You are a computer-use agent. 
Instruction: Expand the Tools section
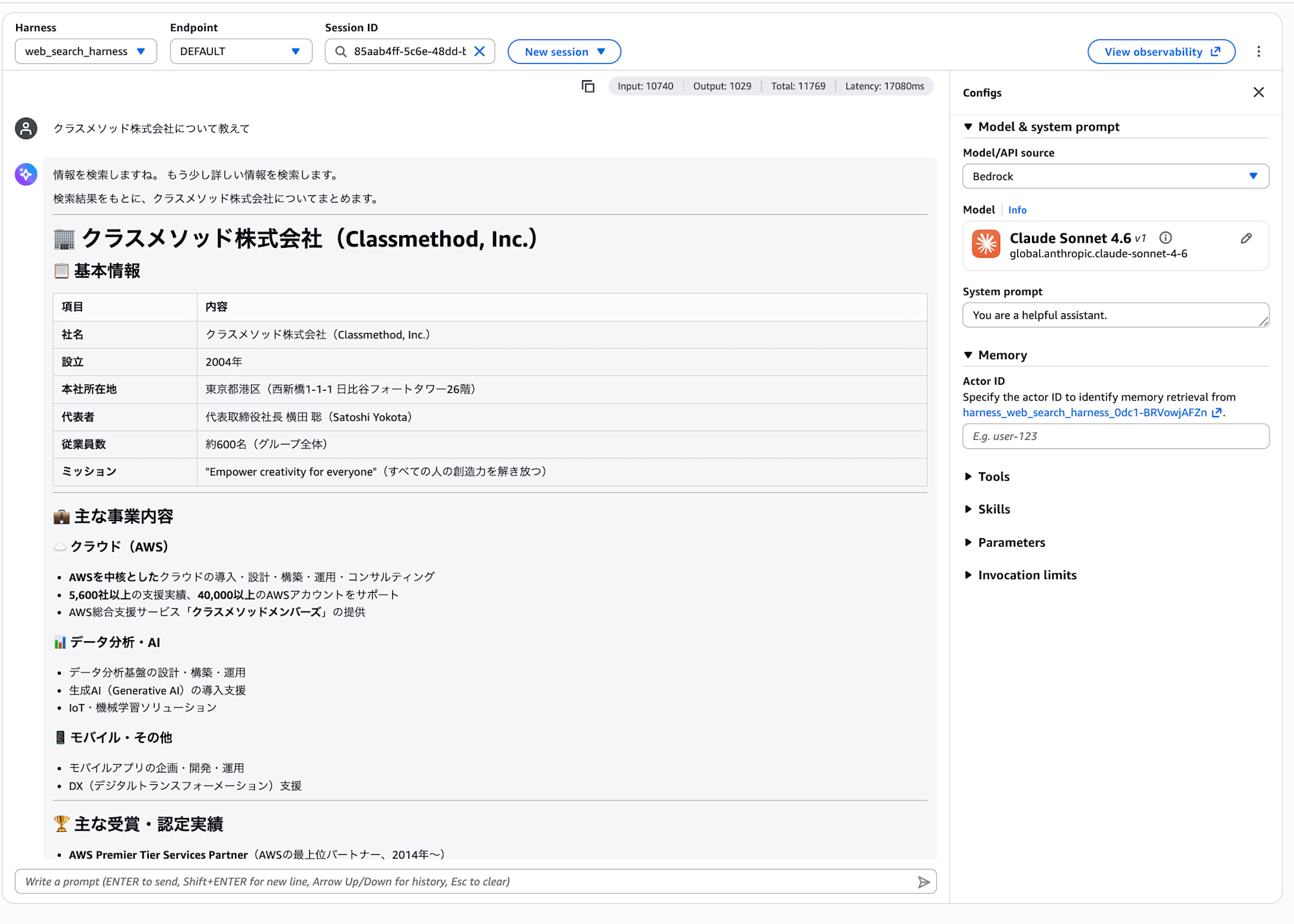coord(987,477)
